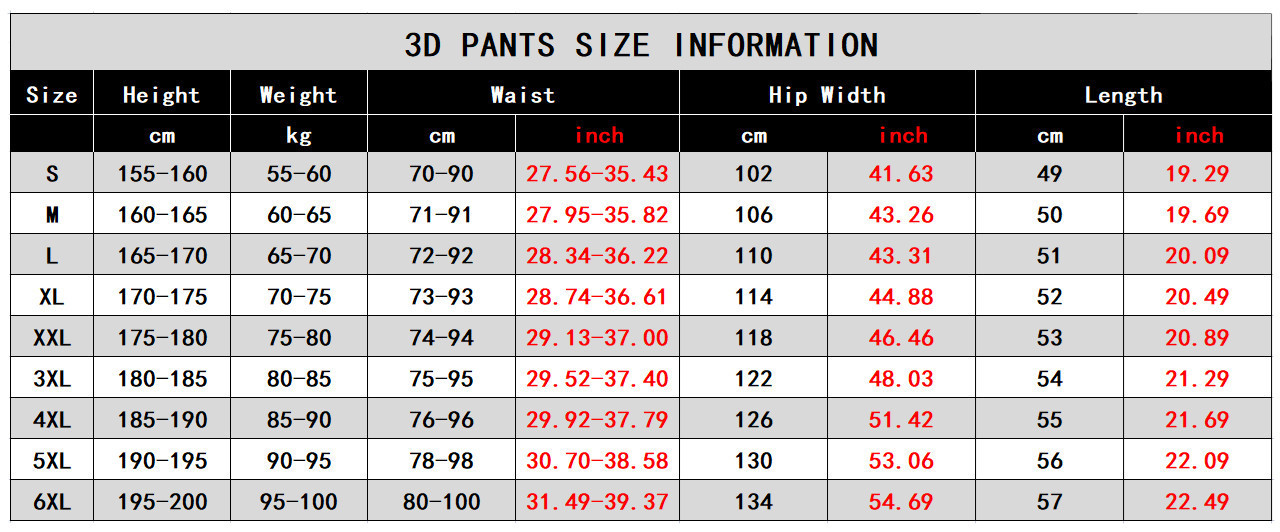Click height value 155-160
1280x532 pixels.
tap(162, 174)
